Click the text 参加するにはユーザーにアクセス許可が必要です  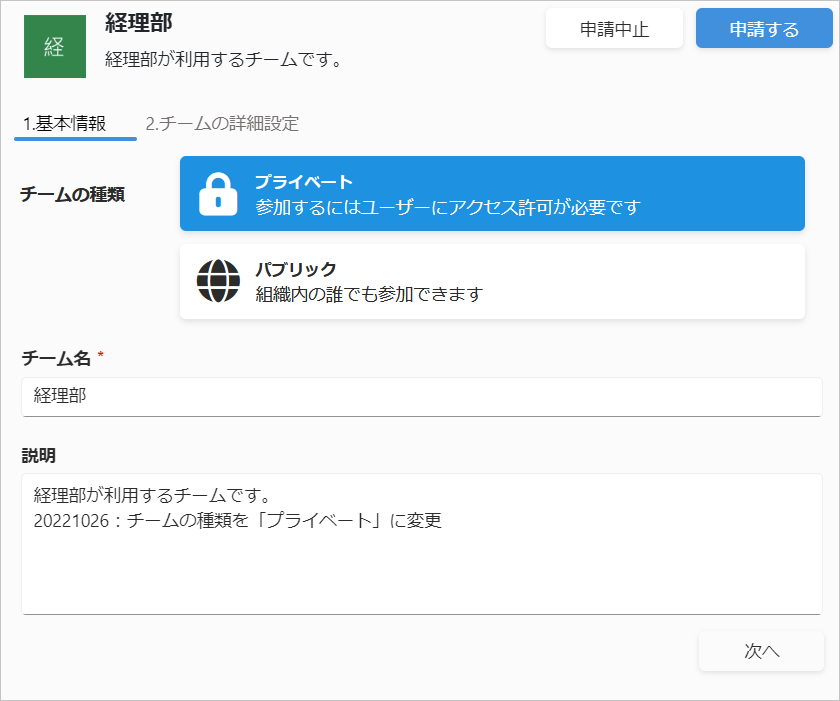coord(448,207)
